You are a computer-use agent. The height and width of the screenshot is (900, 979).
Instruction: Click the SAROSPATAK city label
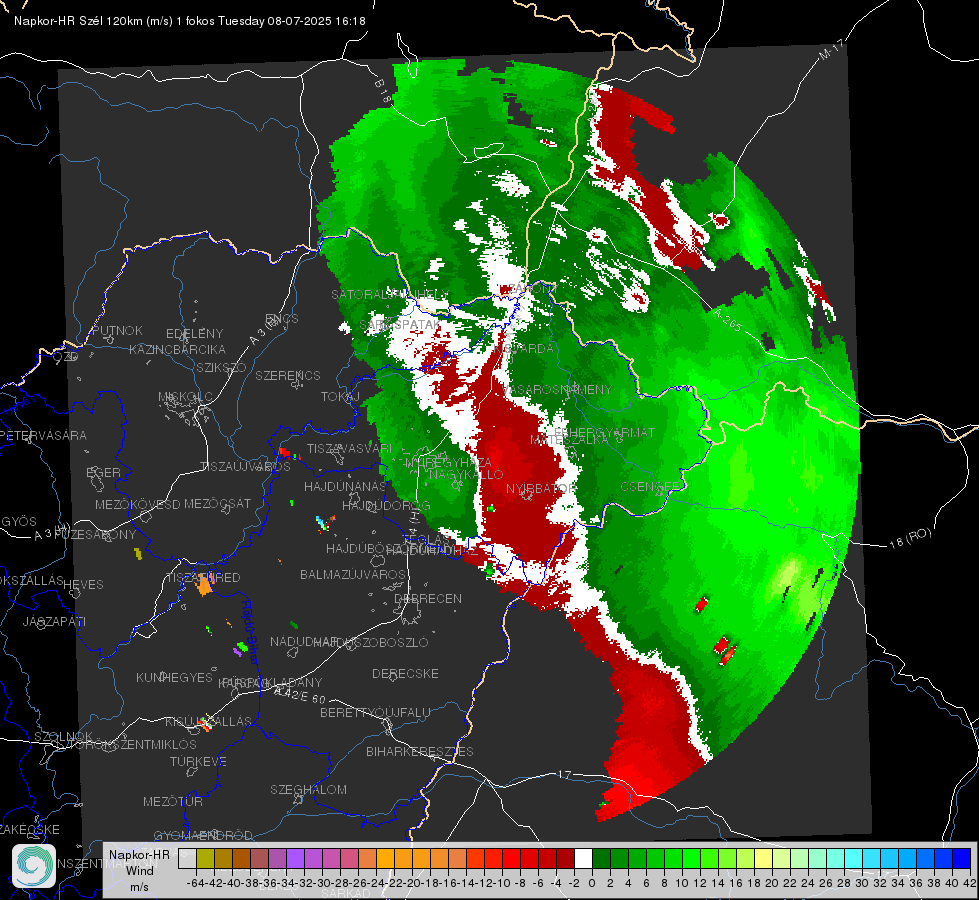400,325
